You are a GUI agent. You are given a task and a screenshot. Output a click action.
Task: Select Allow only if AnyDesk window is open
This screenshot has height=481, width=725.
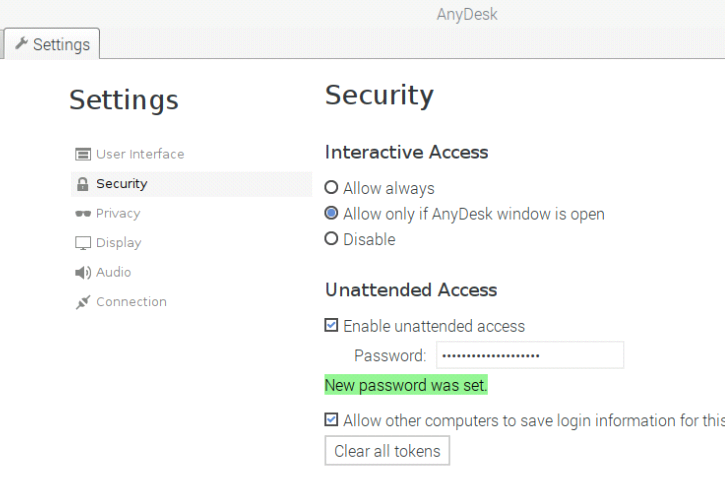(x=331, y=213)
